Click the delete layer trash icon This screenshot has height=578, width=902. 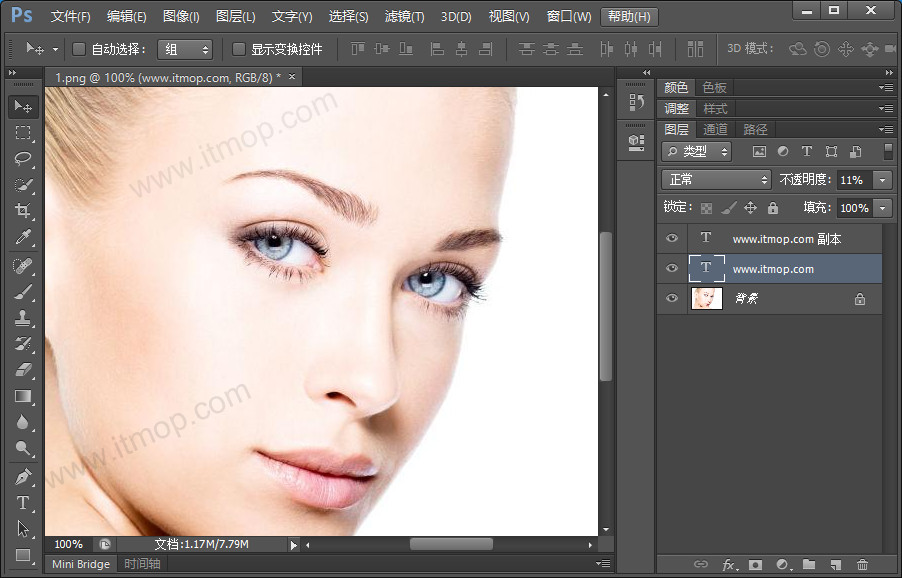(x=862, y=566)
